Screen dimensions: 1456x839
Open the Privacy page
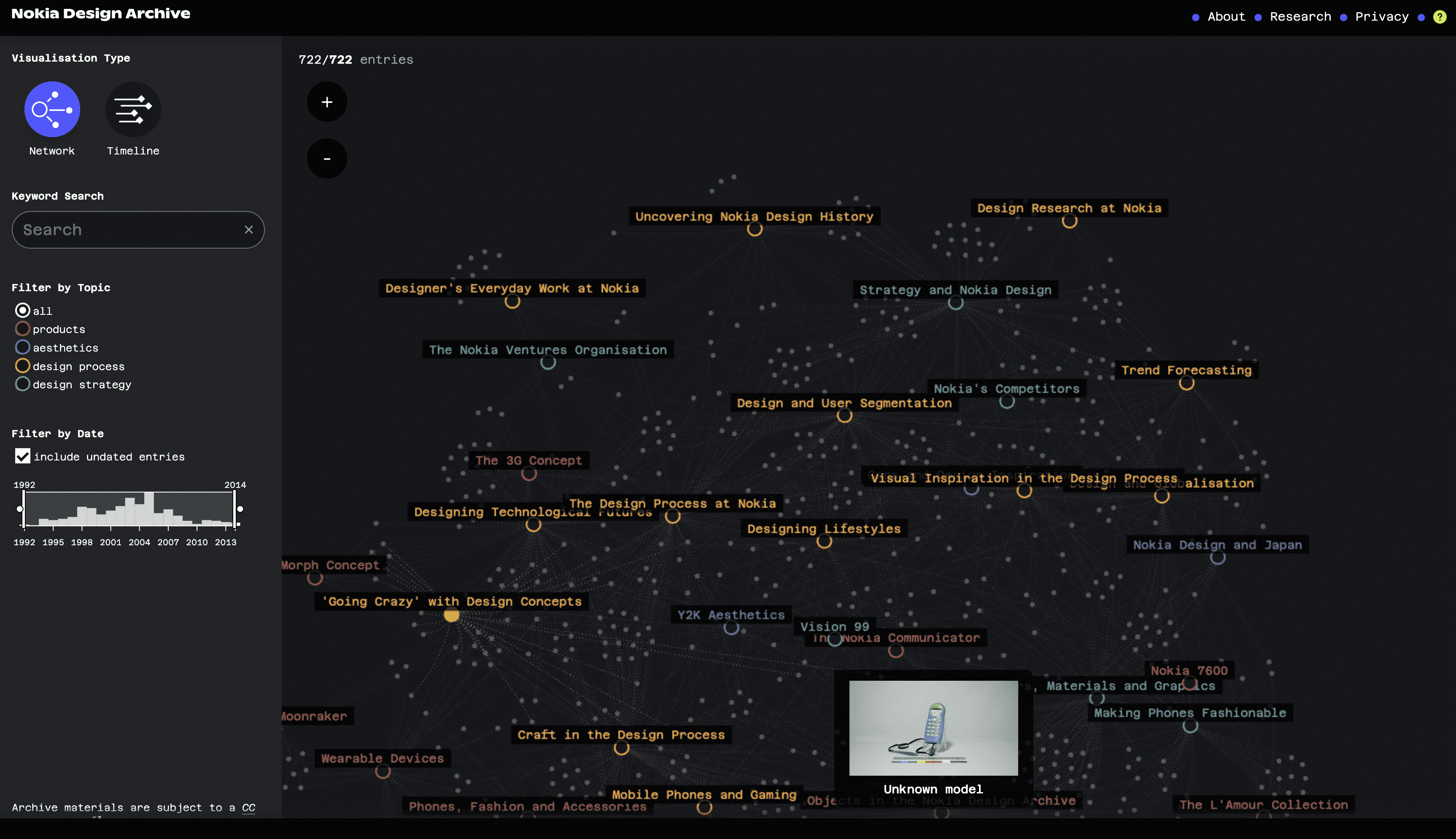[1382, 17]
